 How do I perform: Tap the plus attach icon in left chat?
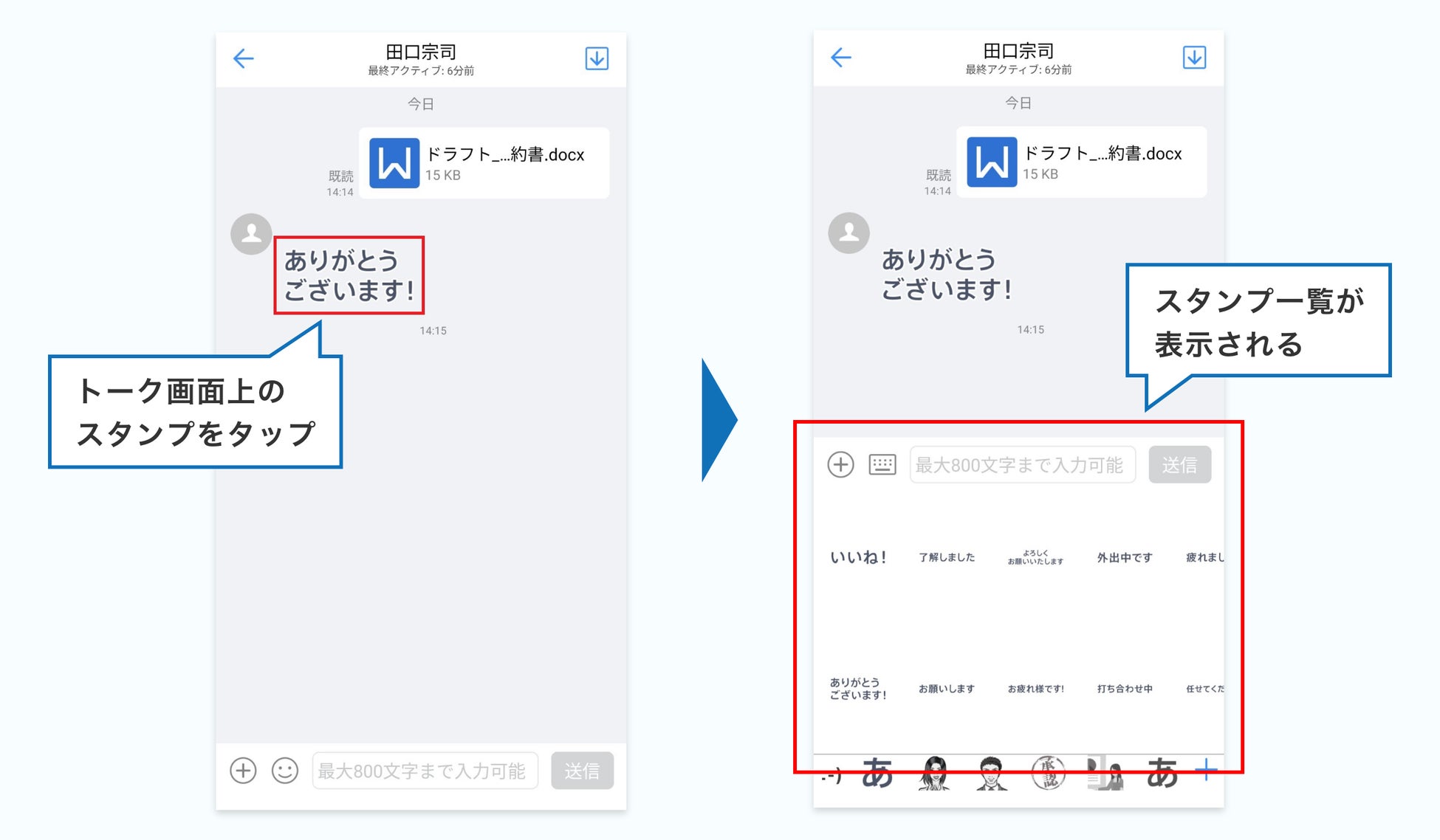[x=243, y=771]
